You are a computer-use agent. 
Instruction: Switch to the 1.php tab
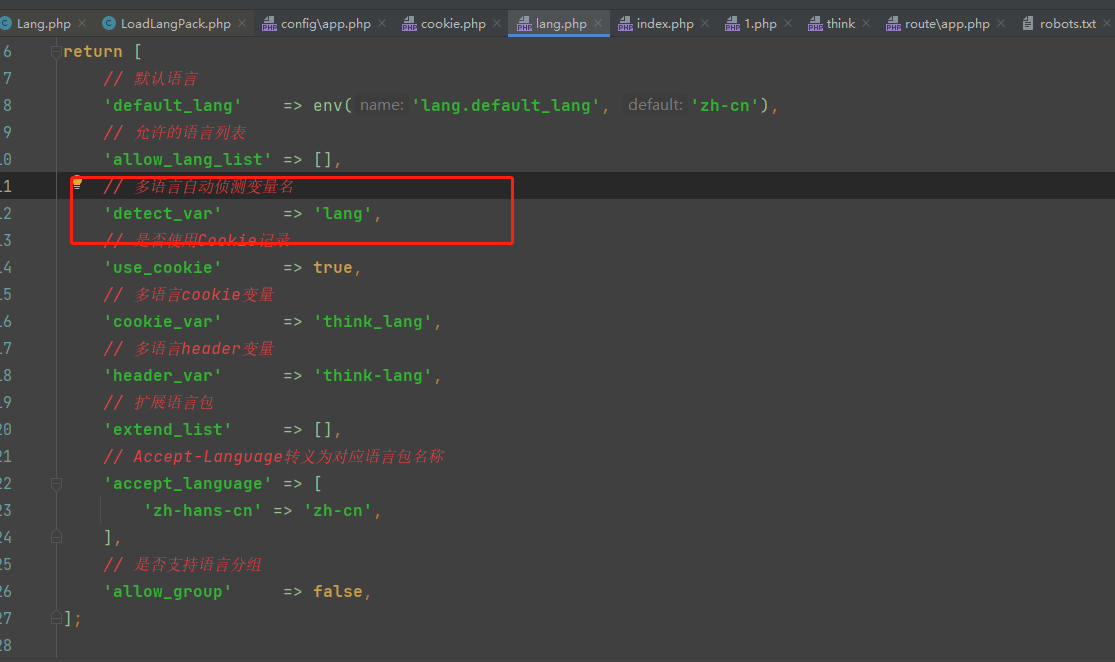(x=760, y=24)
